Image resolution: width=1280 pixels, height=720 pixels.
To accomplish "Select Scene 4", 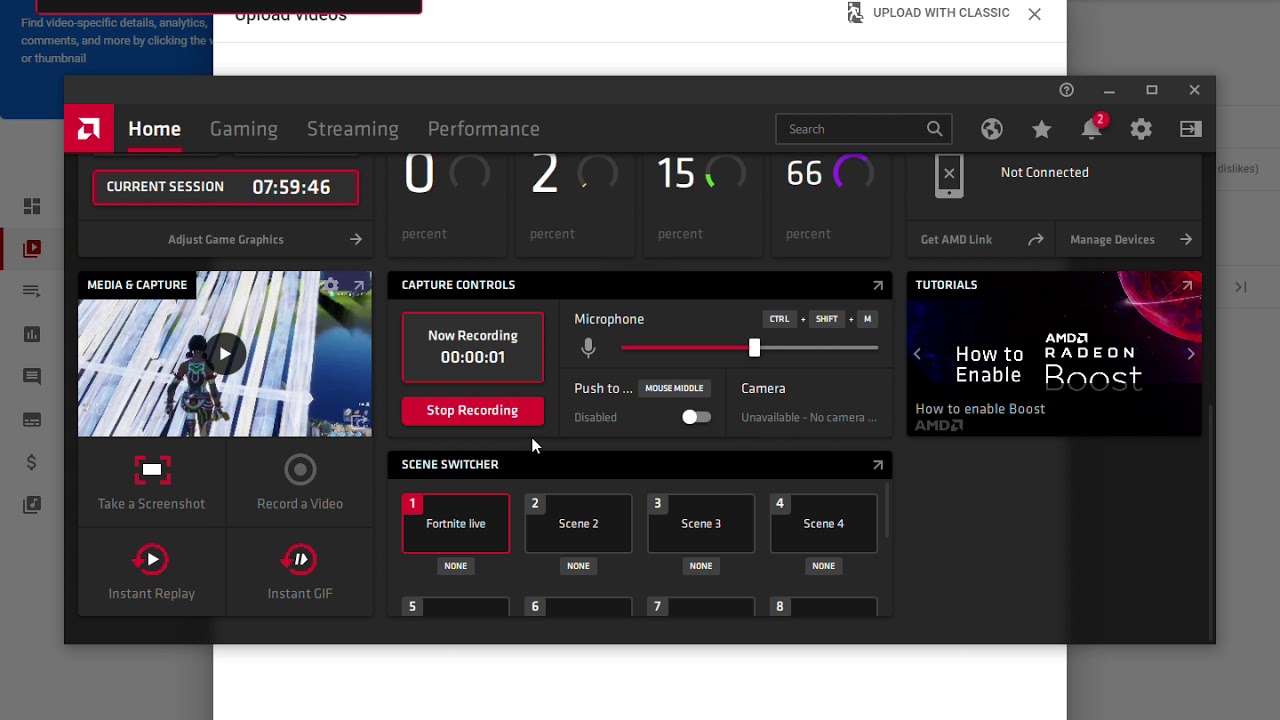I will coord(824,524).
